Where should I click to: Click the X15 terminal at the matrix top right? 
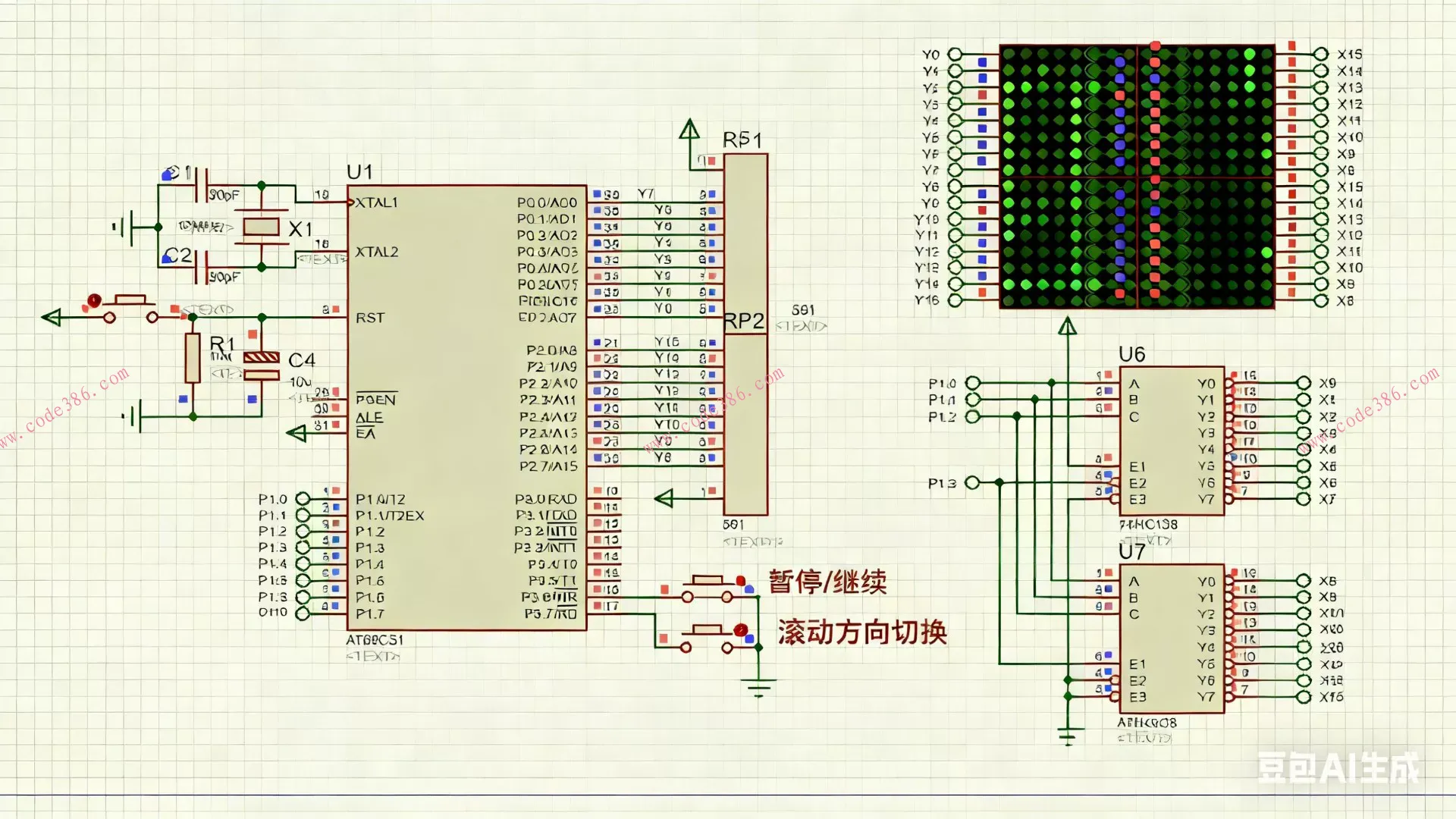1321,54
